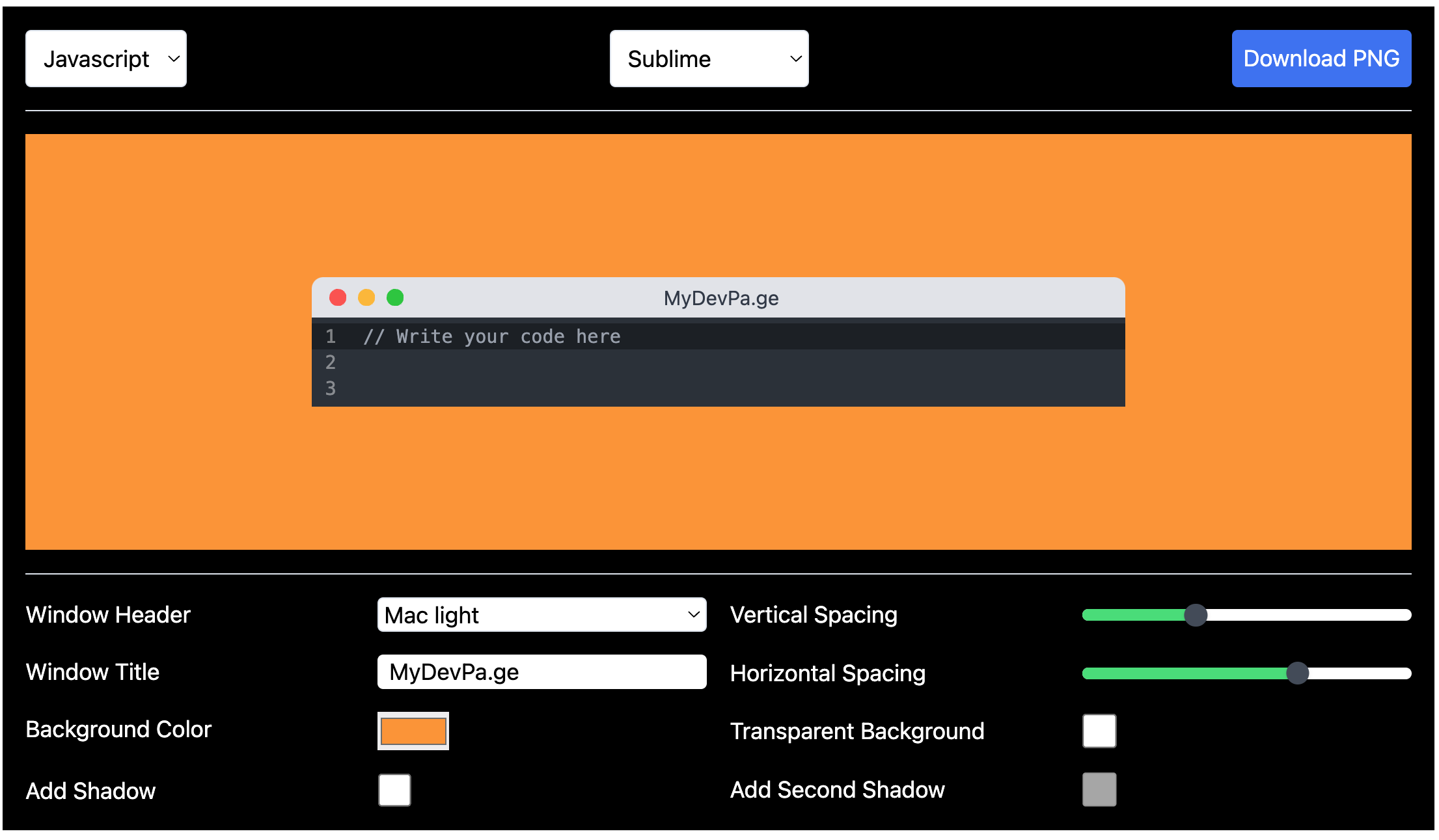Click the Sublime theme dropdown chevron
This screenshot has width=1439, height=840.
(x=795, y=59)
